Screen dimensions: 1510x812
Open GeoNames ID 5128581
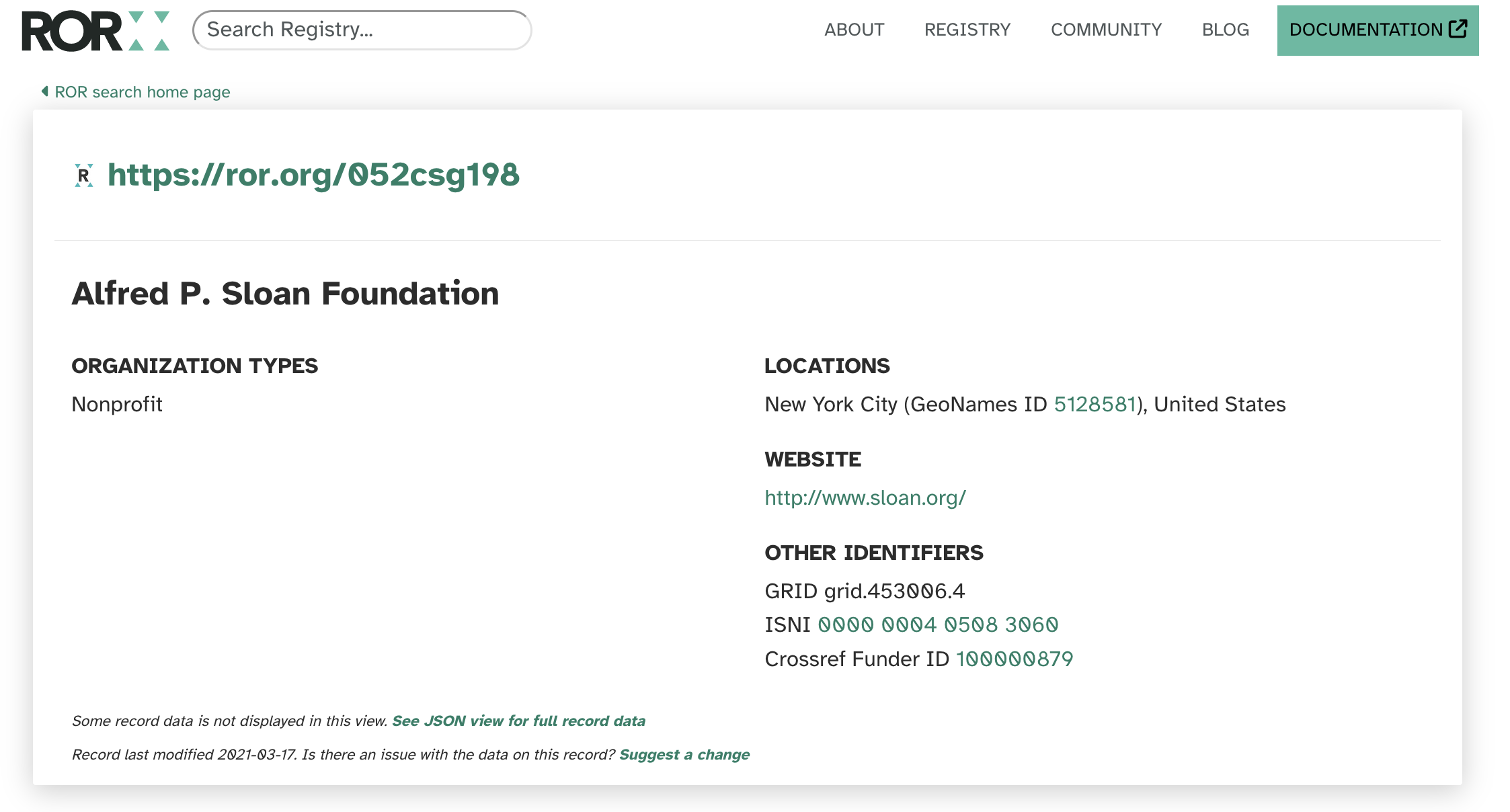(x=1095, y=404)
